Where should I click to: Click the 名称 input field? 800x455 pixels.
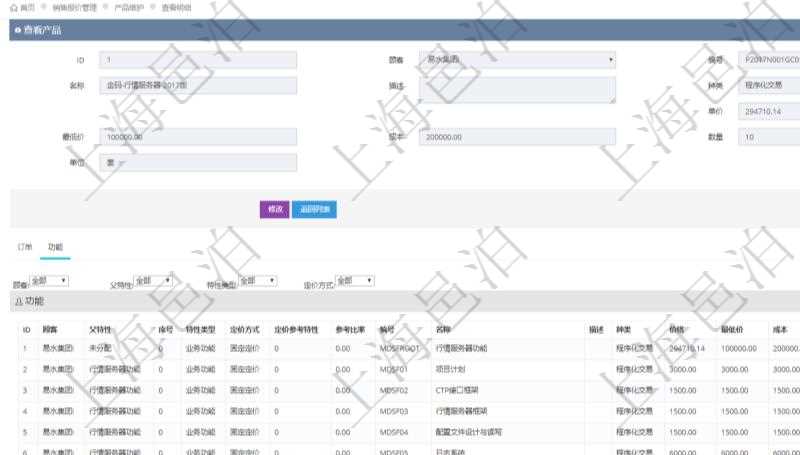tap(198, 85)
